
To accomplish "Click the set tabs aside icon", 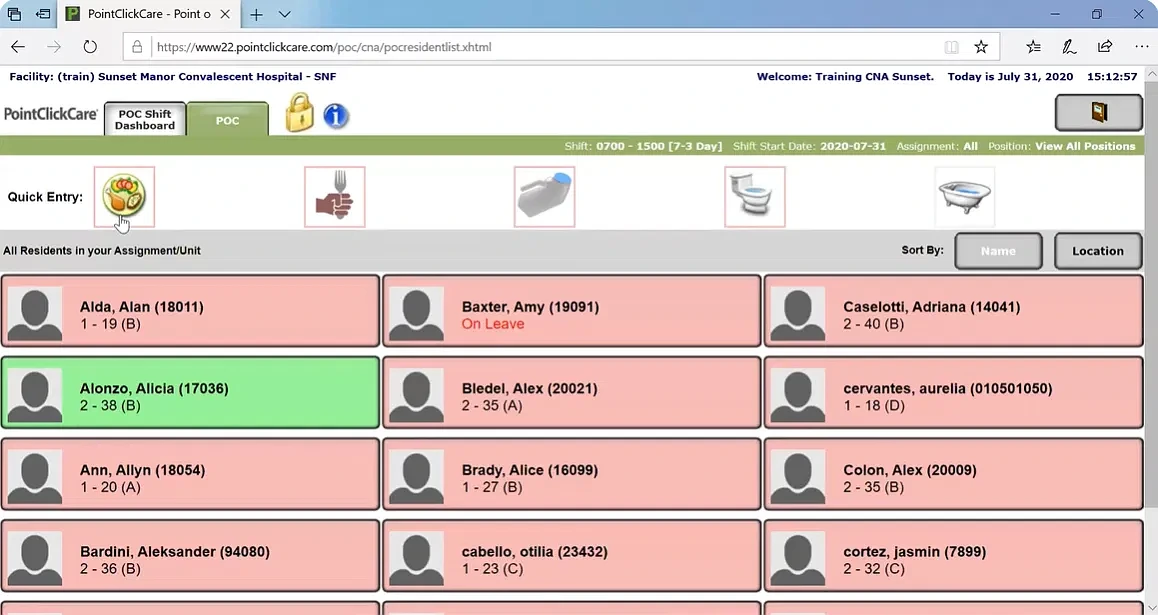I will point(43,14).
